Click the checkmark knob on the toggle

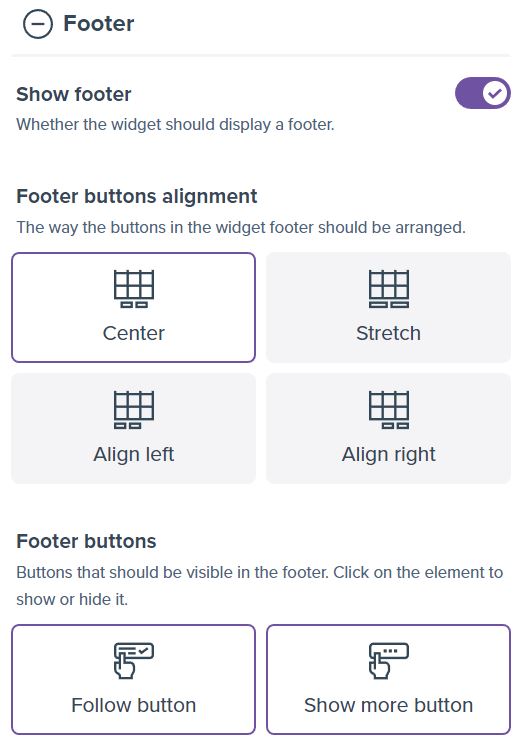(495, 93)
